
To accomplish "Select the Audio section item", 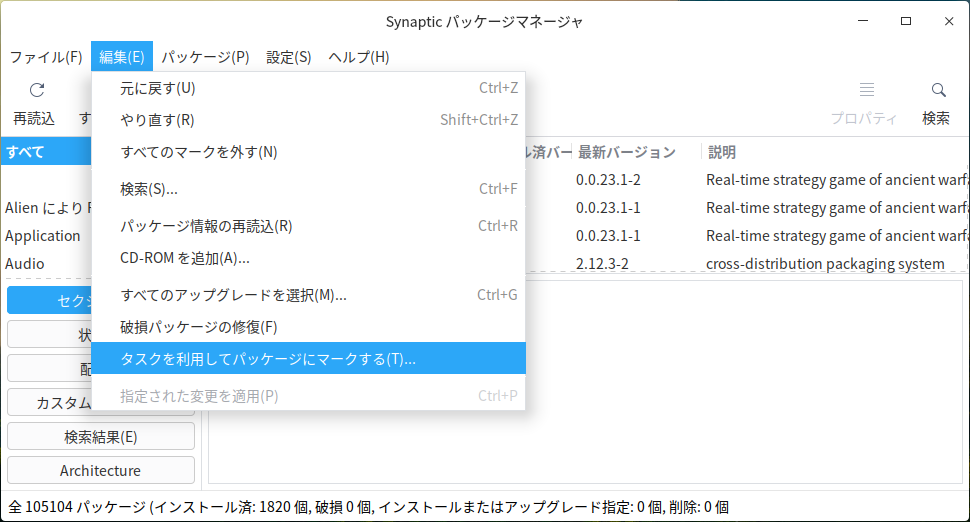I will pyautogui.click(x=25, y=263).
